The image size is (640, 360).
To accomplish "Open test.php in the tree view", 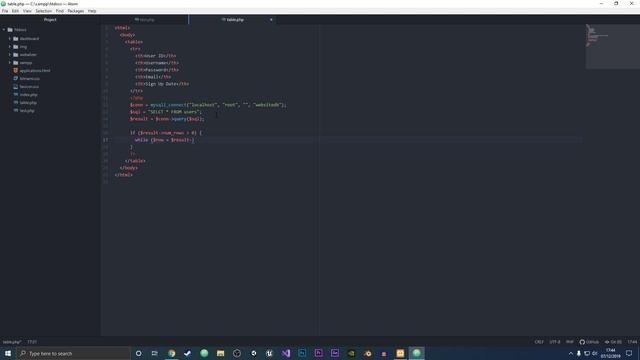I will pyautogui.click(x=27, y=111).
